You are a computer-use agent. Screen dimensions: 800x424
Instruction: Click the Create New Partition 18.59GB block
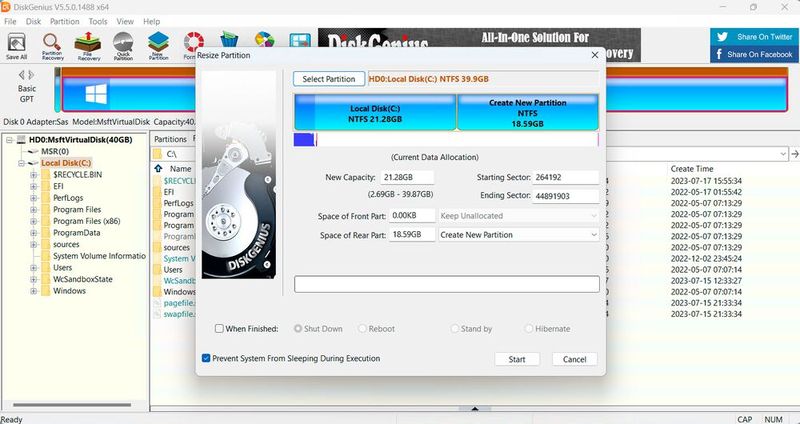(528, 112)
